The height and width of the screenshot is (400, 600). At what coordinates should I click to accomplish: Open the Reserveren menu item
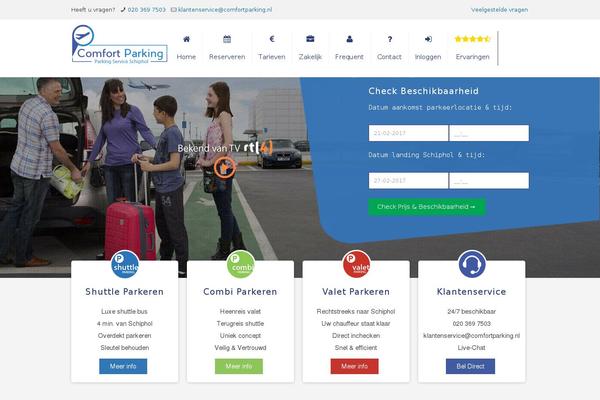227,57
